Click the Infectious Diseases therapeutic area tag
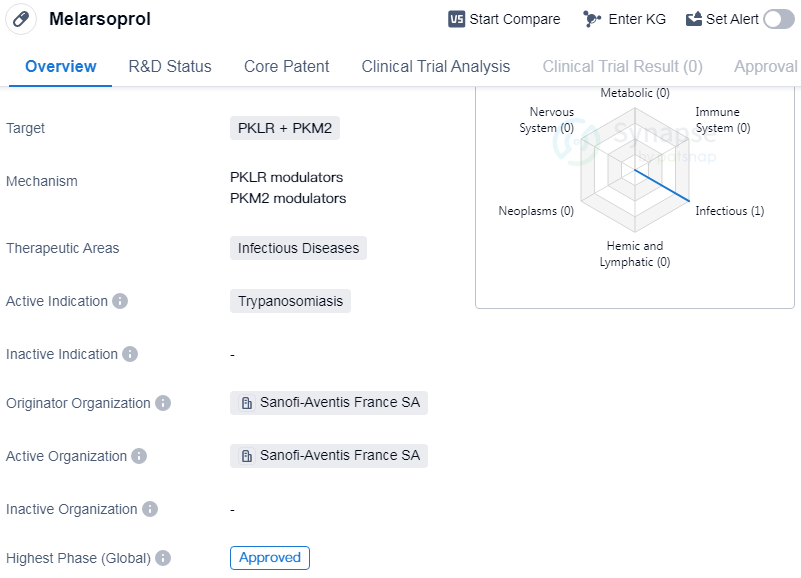The width and height of the screenshot is (801, 578). click(298, 248)
